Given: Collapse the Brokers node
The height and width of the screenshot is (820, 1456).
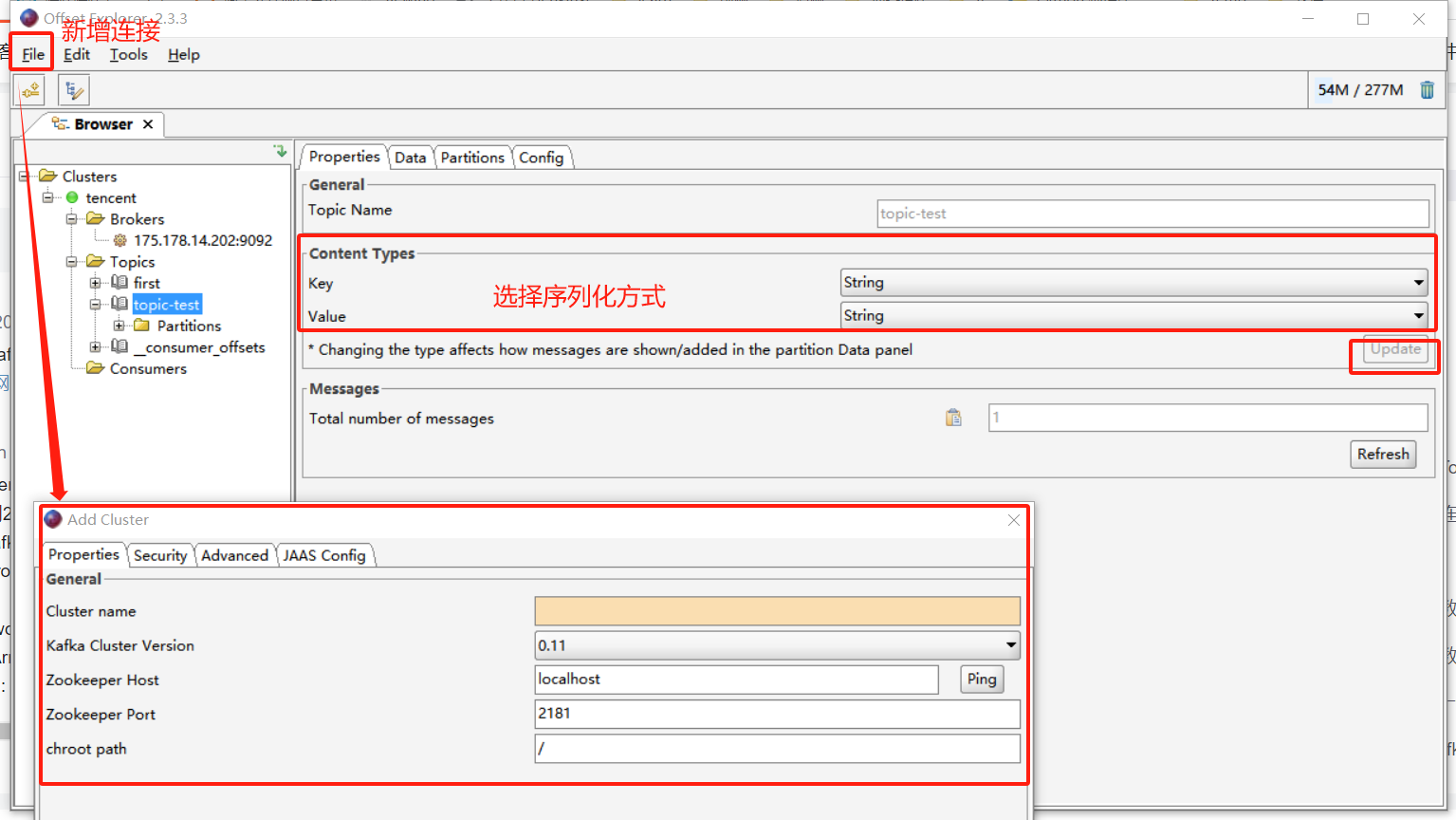Looking at the screenshot, I should (72, 218).
